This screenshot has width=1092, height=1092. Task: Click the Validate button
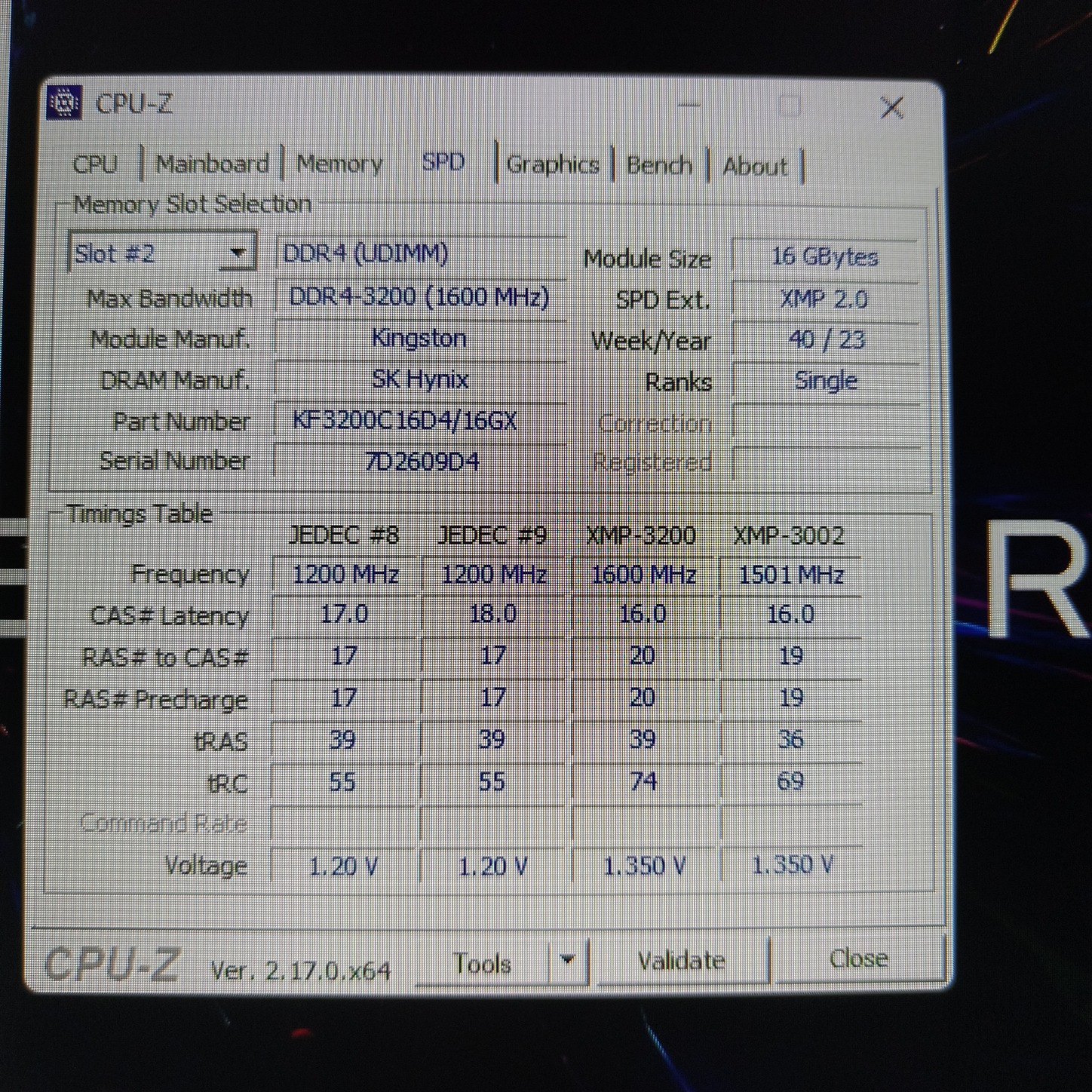click(x=682, y=960)
